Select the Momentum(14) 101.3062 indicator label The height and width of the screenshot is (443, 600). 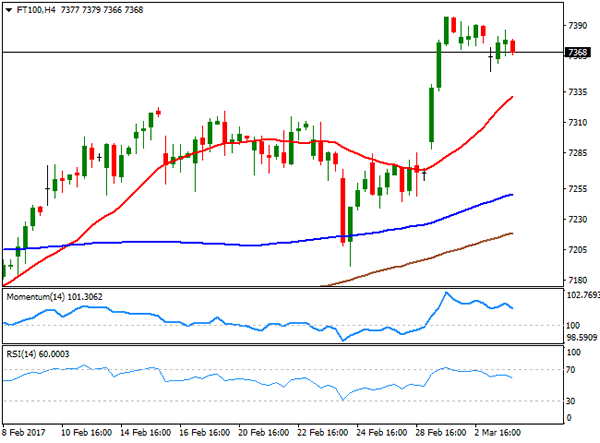pyautogui.click(x=54, y=297)
